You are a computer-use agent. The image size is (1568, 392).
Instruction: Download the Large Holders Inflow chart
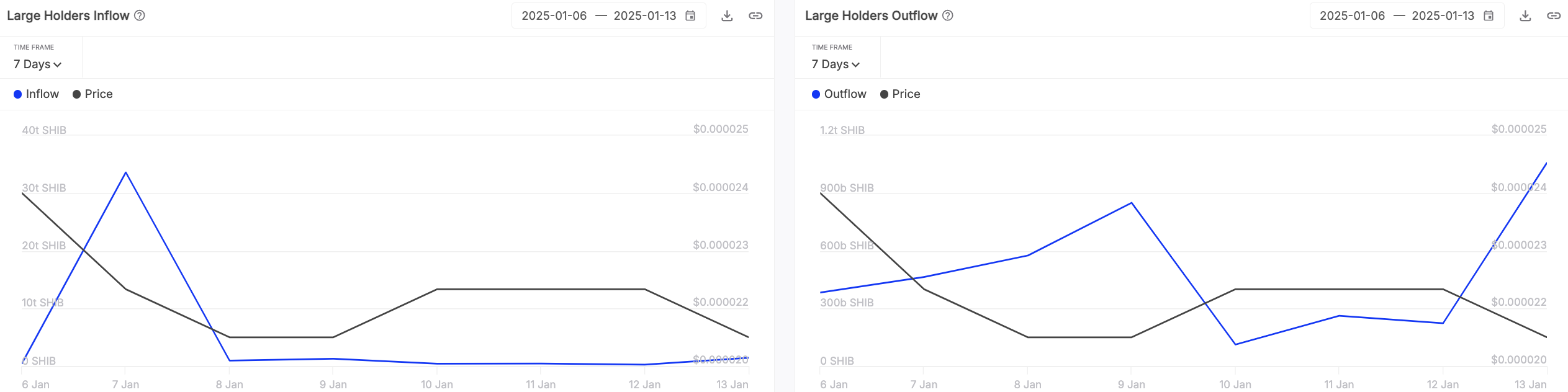point(727,16)
